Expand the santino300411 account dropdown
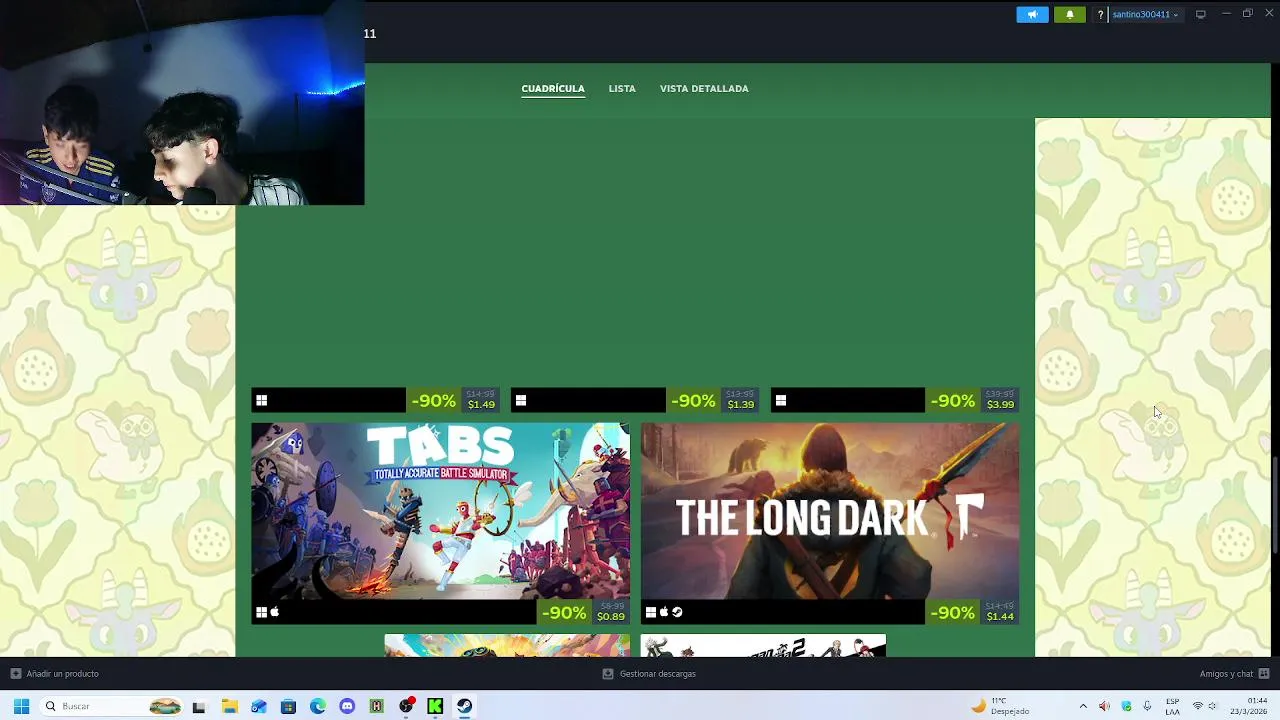Viewport: 1280px width, 720px height. click(x=1145, y=14)
